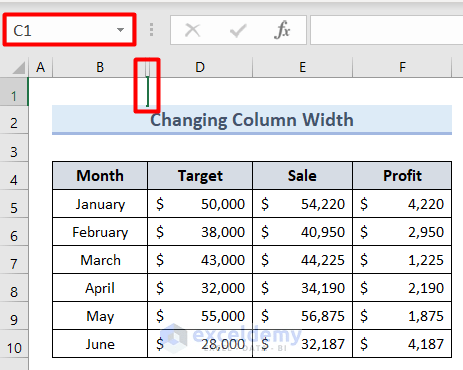Select column A header
Viewport: 463px width, 370px height.
41,67
